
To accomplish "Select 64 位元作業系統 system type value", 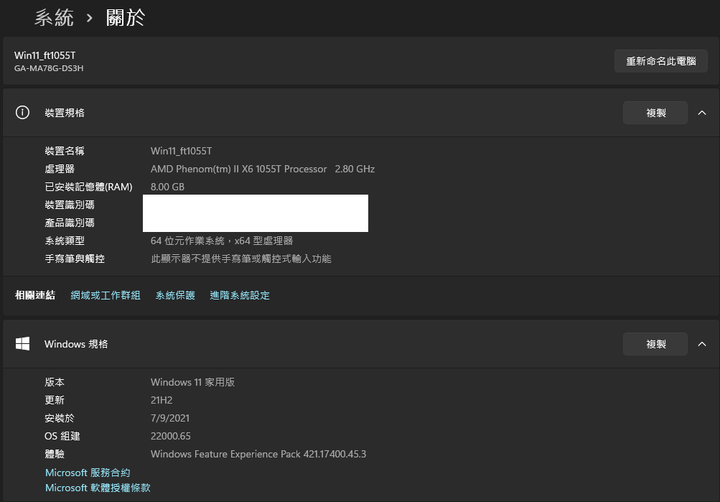I will (222, 241).
